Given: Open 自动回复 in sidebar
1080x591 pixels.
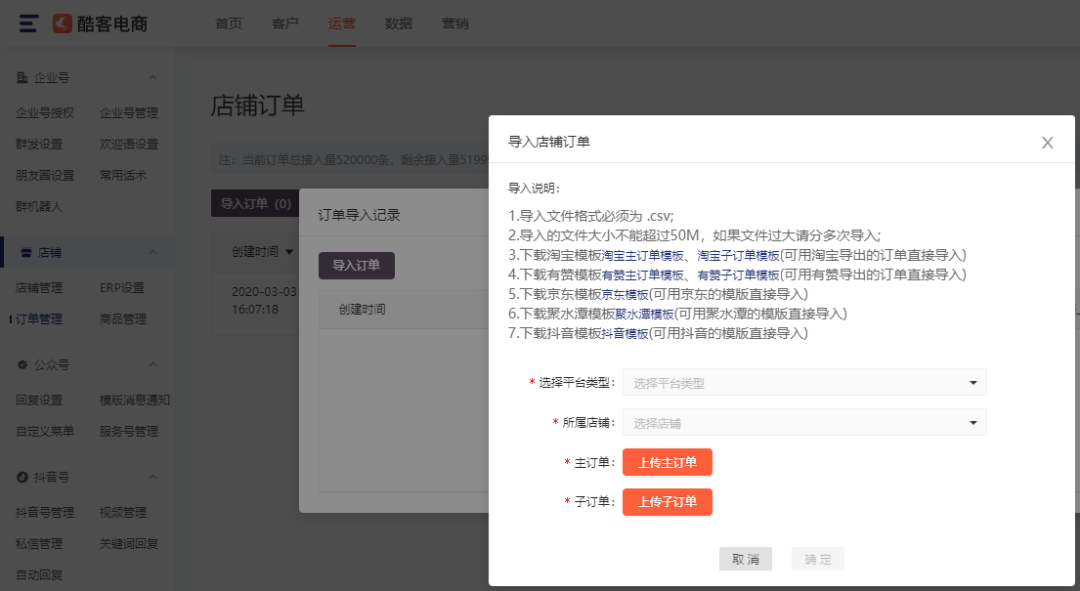Looking at the screenshot, I should [39, 574].
